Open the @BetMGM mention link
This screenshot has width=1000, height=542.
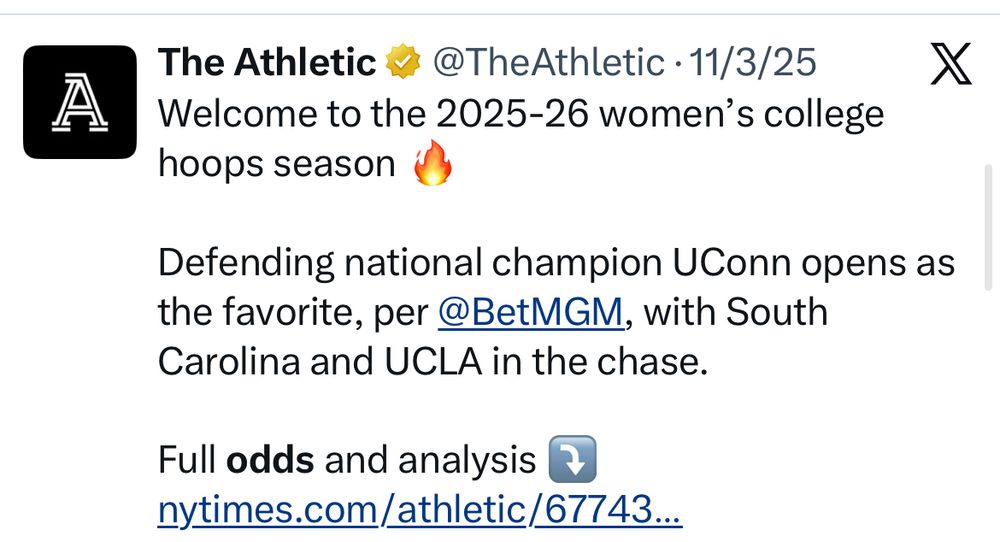point(532,313)
